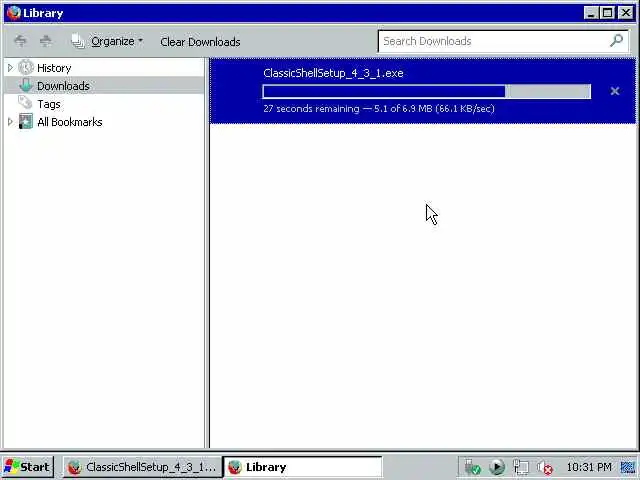640x480 pixels.
Task: Cancel the ClassicShellSetup download
Action: [x=615, y=91]
